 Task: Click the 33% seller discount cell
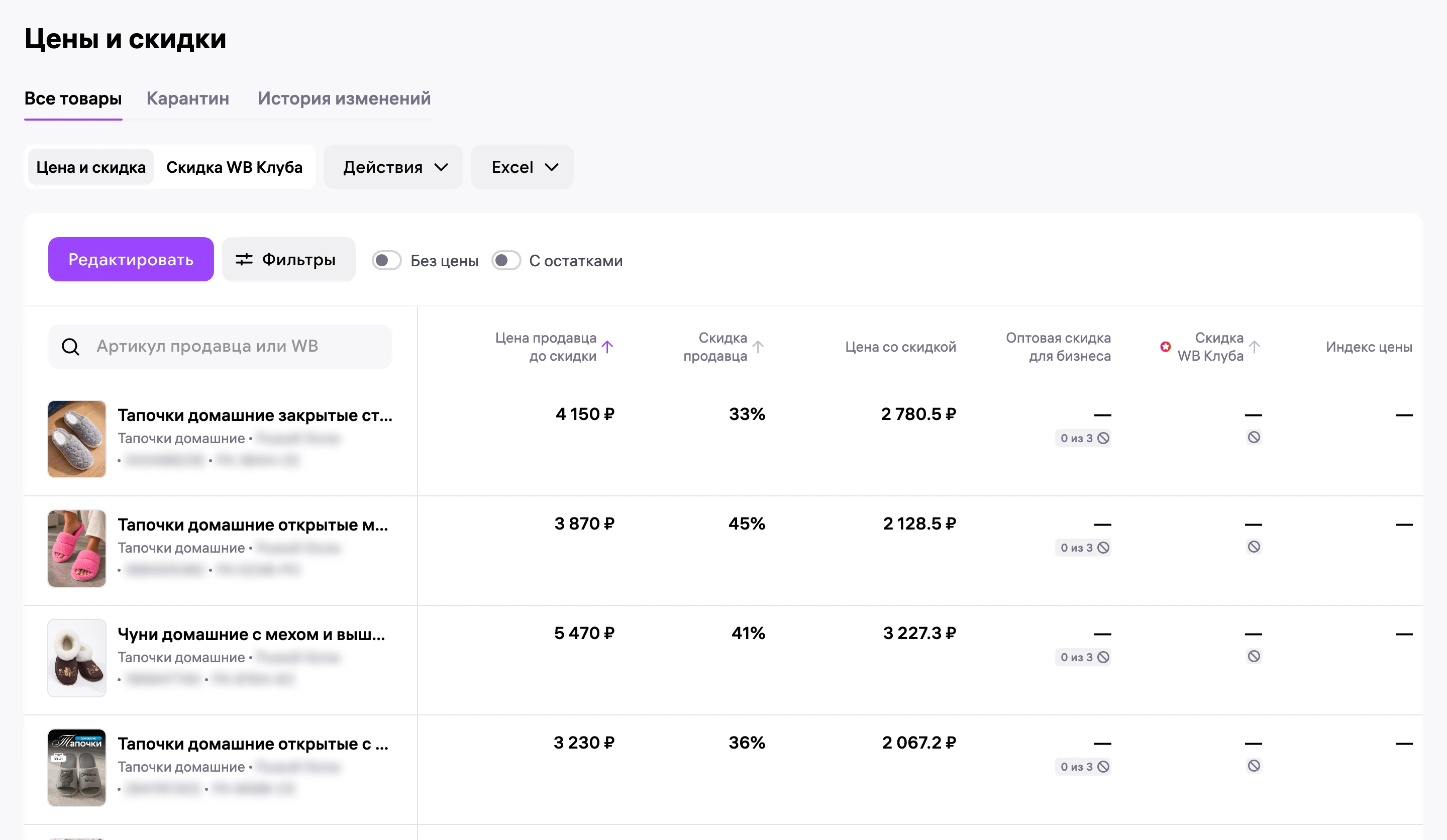point(747,414)
